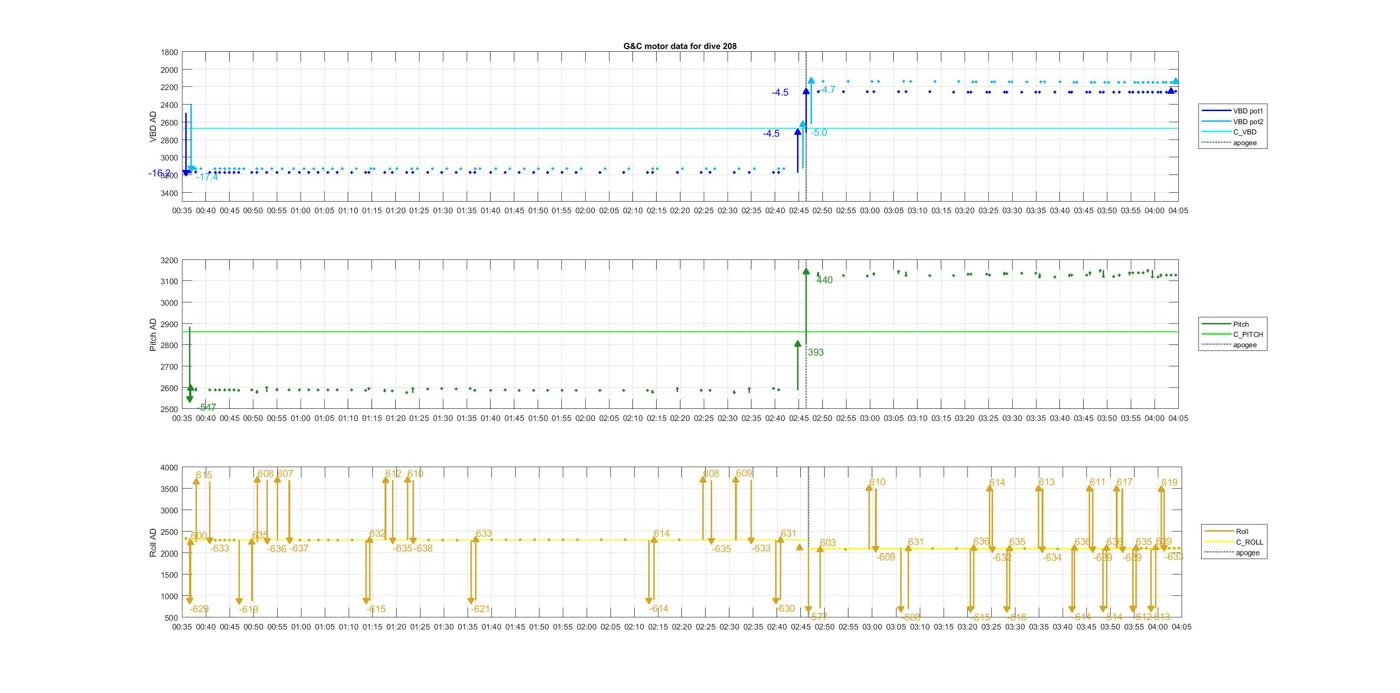The width and height of the screenshot is (1400, 693).
Task: Click the '-637' roll move label
Action: tap(299, 548)
